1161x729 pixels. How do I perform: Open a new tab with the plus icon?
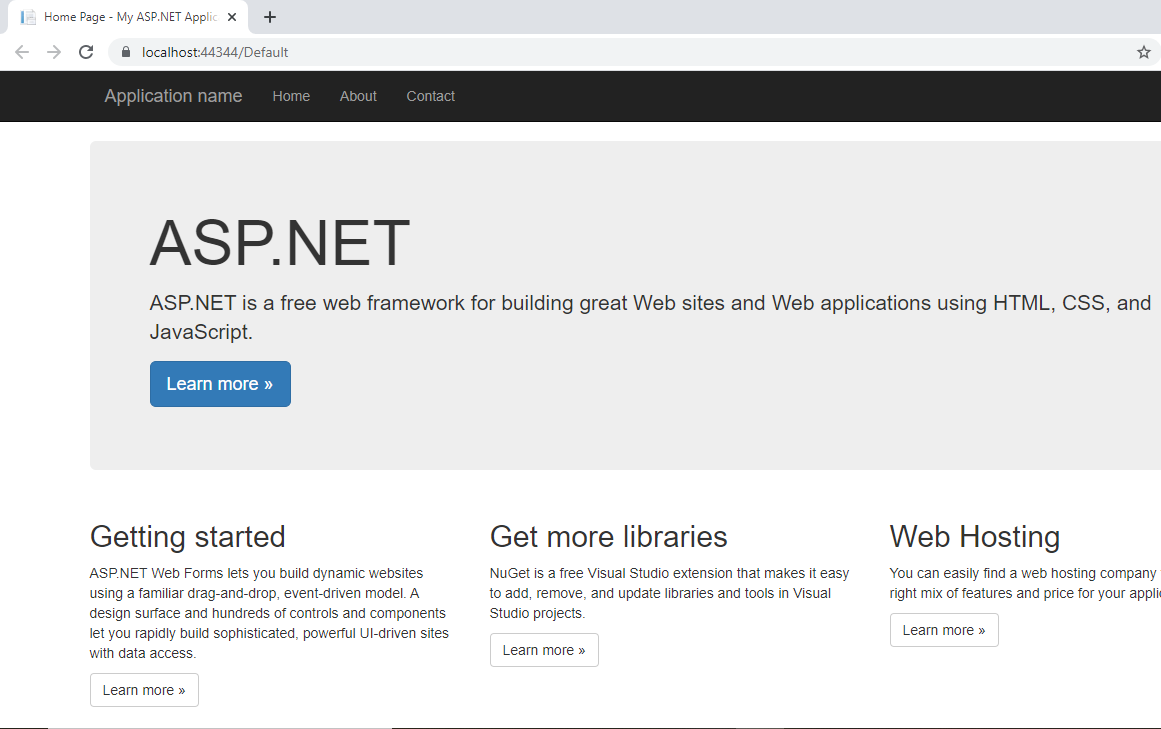click(270, 17)
